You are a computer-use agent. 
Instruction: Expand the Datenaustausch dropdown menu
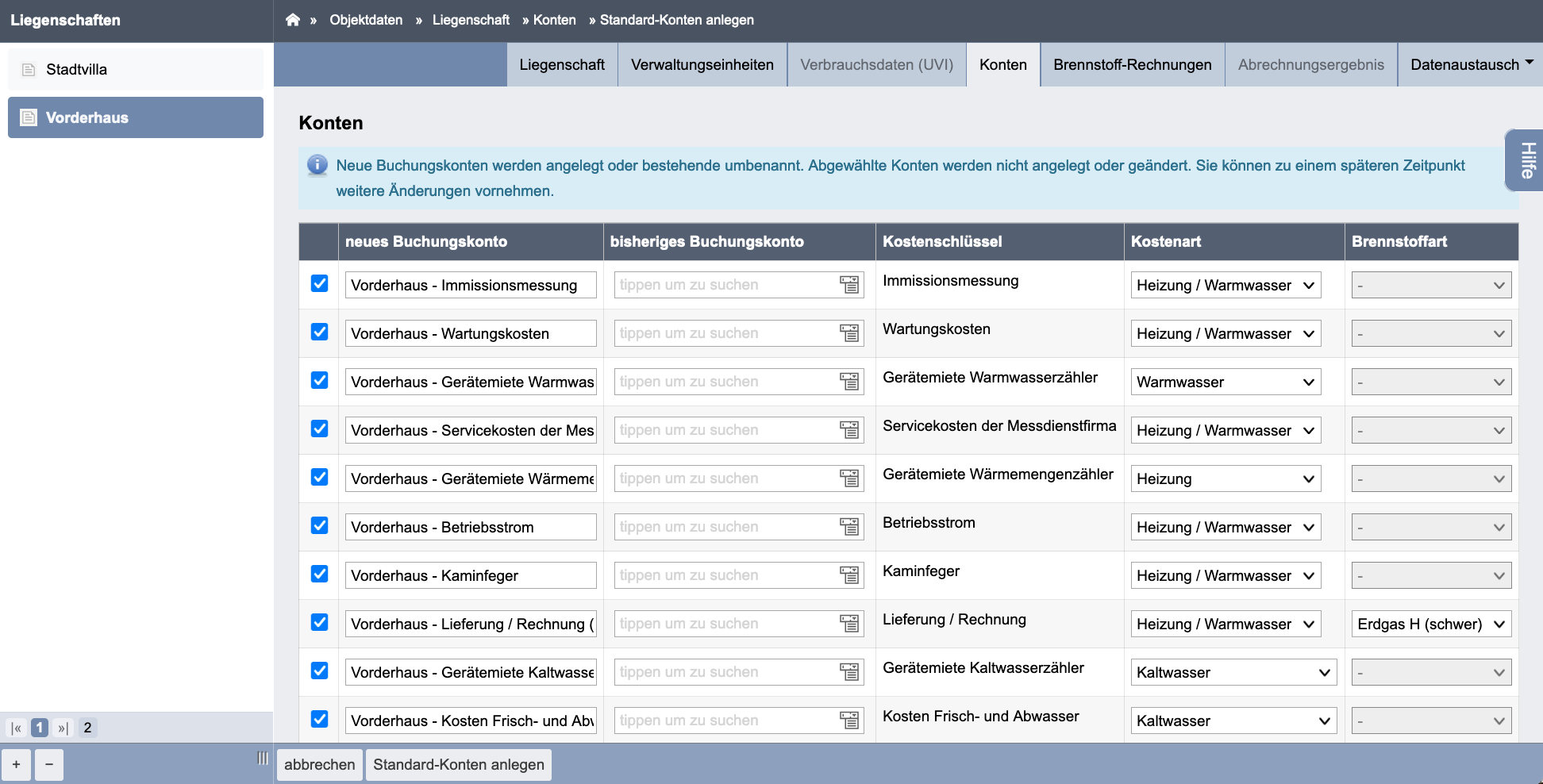pyautogui.click(x=1471, y=64)
